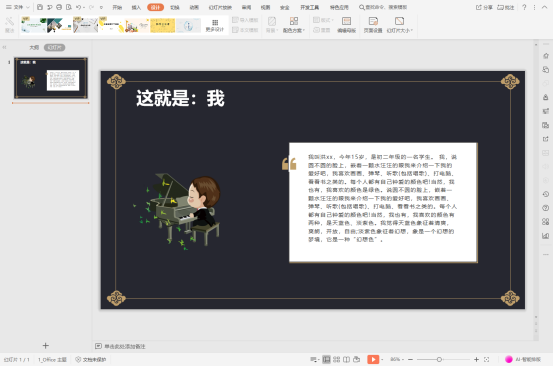The height and width of the screenshot is (367, 553).
Task: Toggle the 幻灯片 pill in thumbnail panel
Action: (54, 47)
